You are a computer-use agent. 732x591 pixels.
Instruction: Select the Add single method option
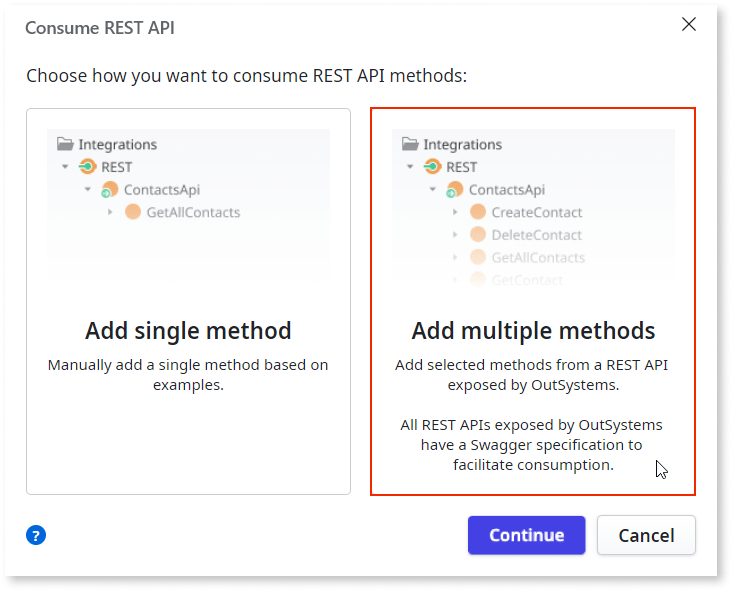[x=188, y=302]
